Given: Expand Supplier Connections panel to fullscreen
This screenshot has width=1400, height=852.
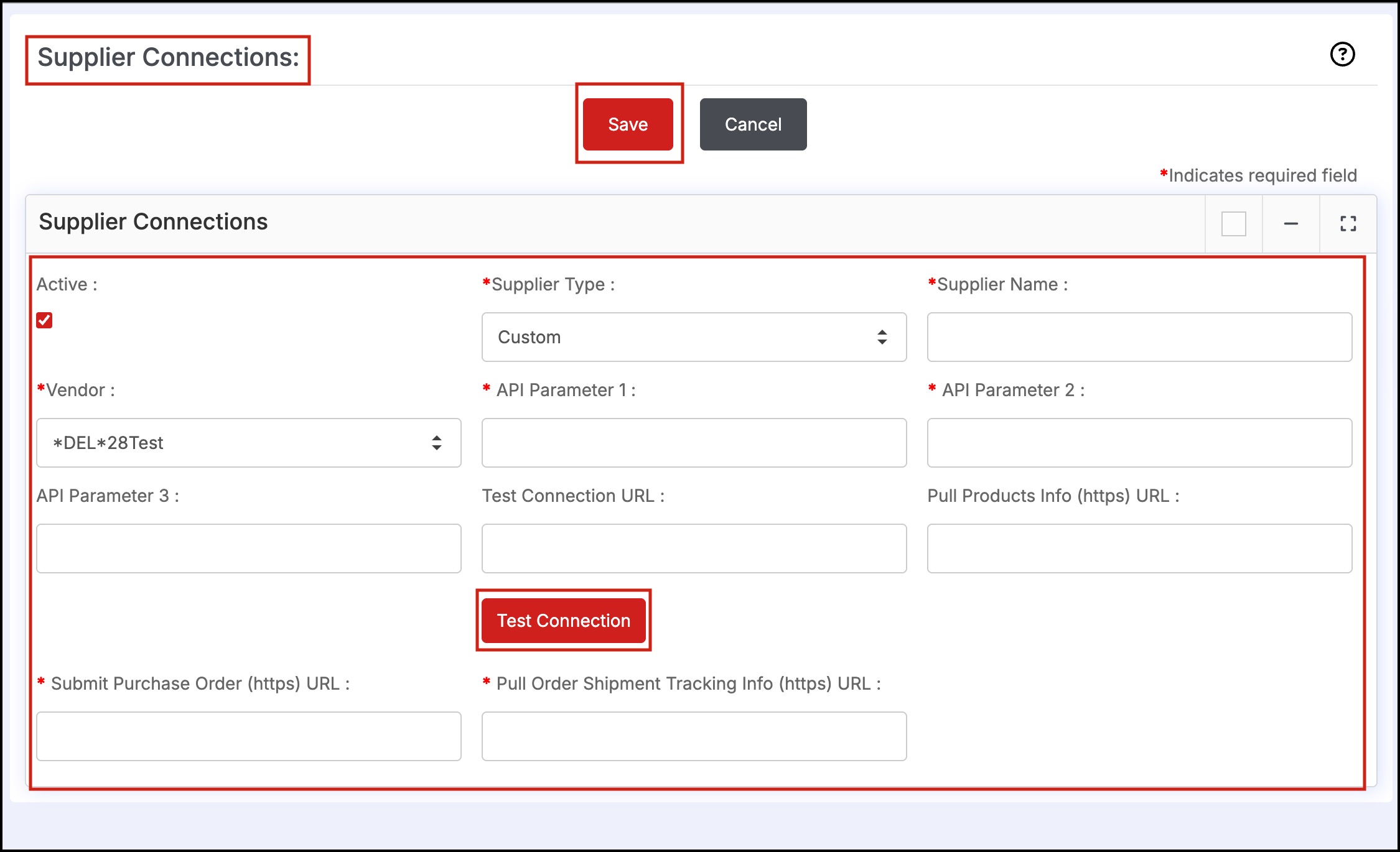Looking at the screenshot, I should click(x=1348, y=223).
